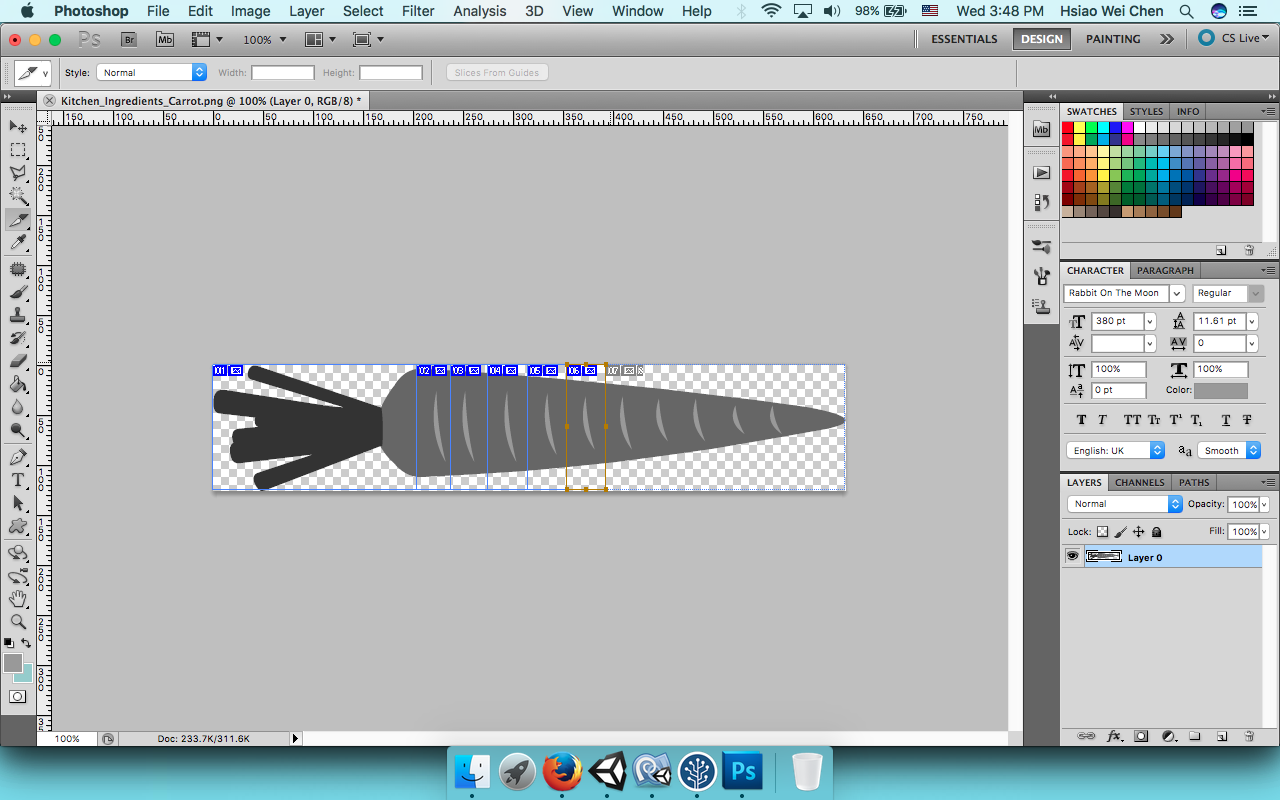
Task: Toggle the Faux Bold text style
Action: coord(1081,420)
